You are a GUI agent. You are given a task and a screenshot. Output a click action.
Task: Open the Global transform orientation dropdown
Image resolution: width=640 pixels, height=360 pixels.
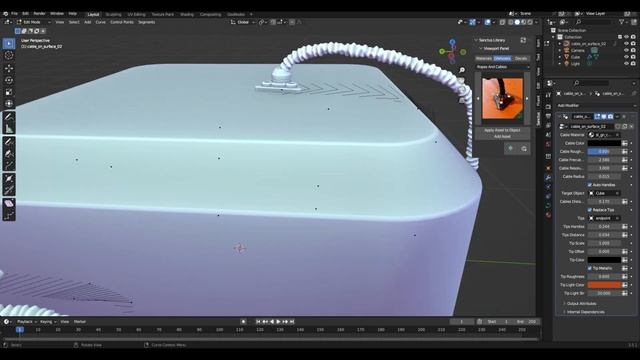point(242,22)
